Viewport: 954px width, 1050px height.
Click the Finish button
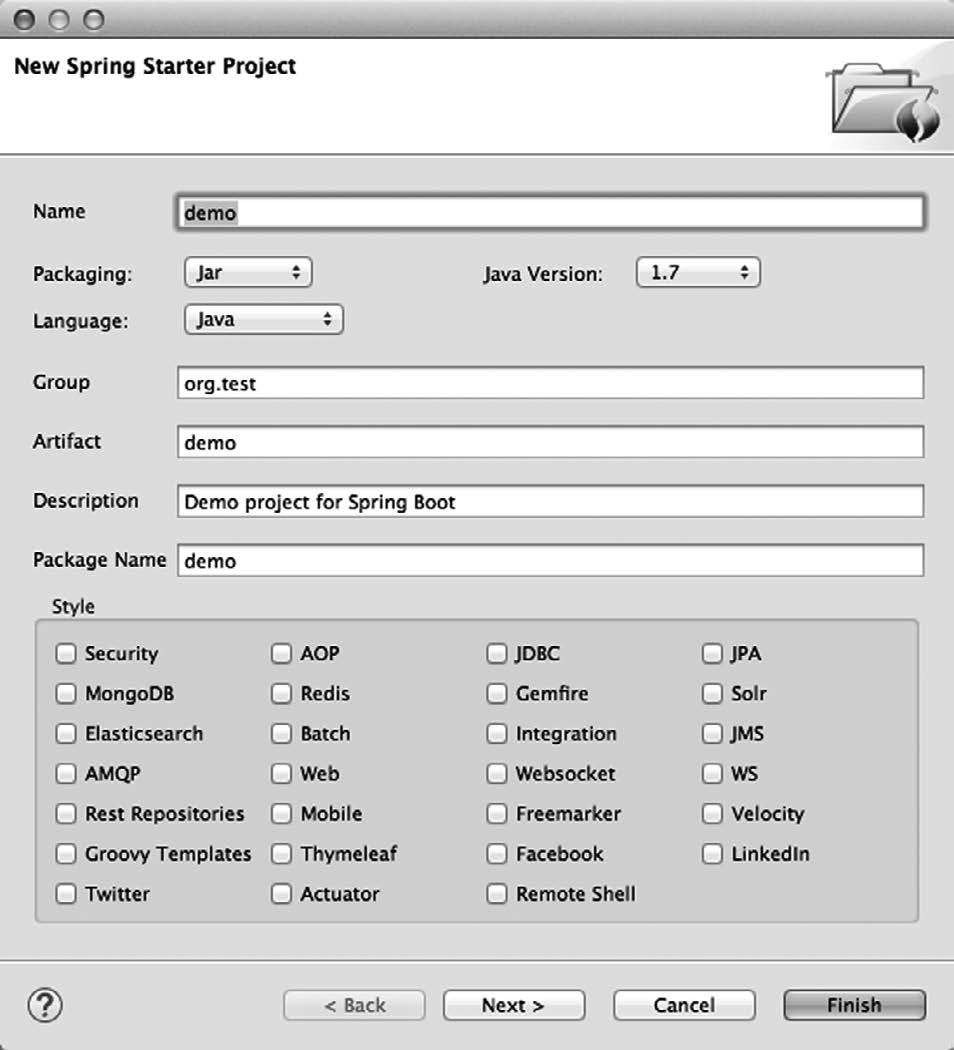tap(854, 1005)
